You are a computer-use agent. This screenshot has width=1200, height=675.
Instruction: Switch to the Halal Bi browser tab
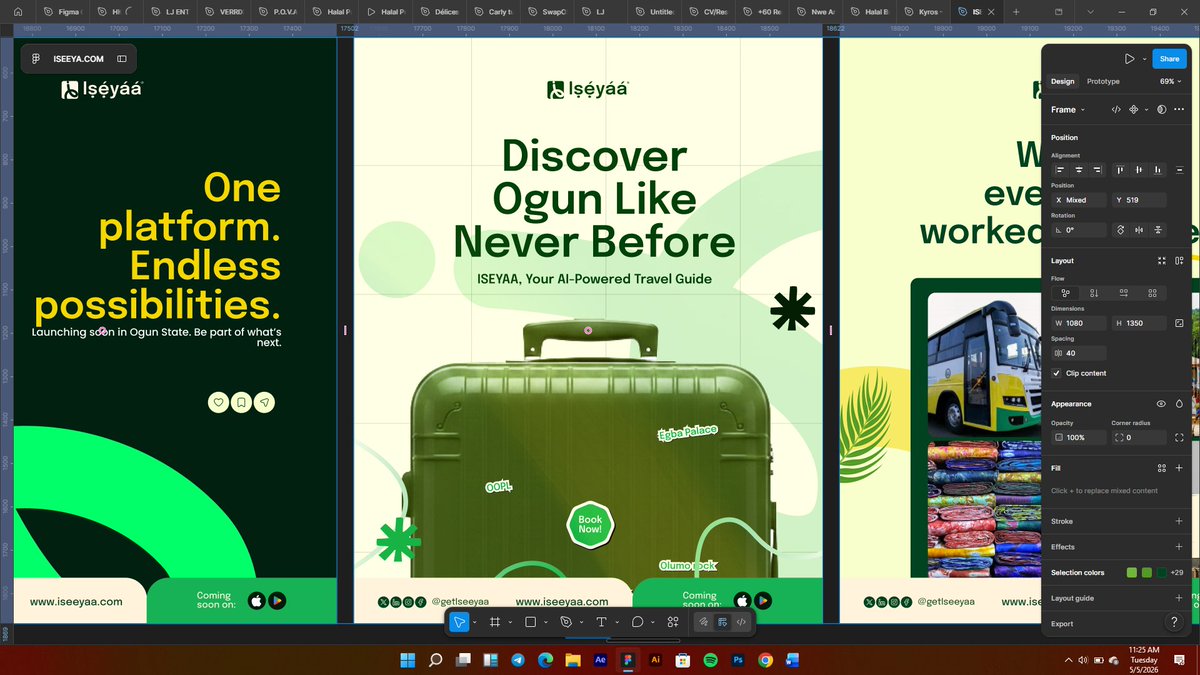coord(868,11)
